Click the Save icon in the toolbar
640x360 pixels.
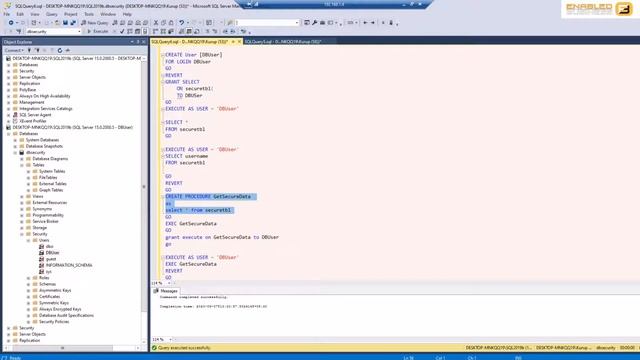tap(65, 23)
